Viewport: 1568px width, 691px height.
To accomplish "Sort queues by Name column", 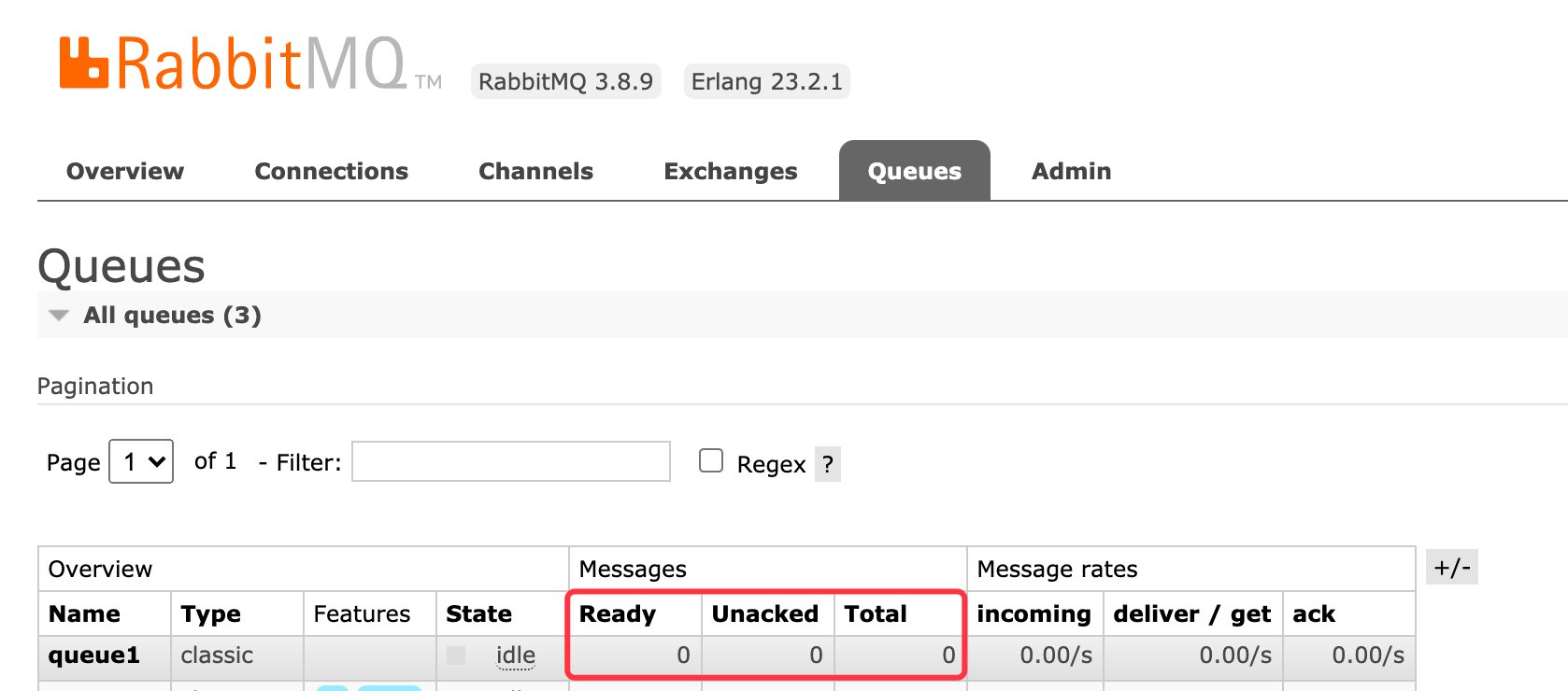I will 84,613.
